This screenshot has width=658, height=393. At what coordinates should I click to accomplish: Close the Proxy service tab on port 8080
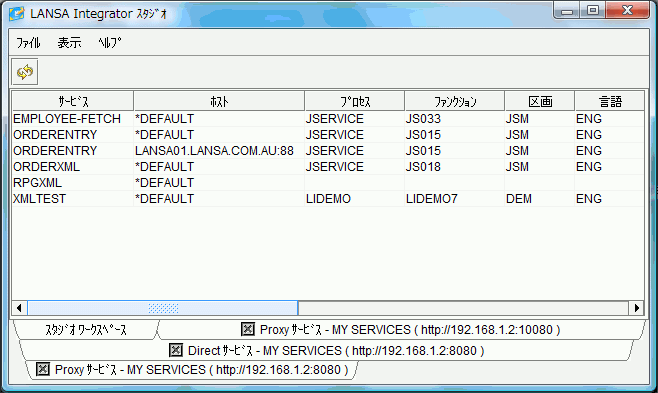[x=42, y=369]
